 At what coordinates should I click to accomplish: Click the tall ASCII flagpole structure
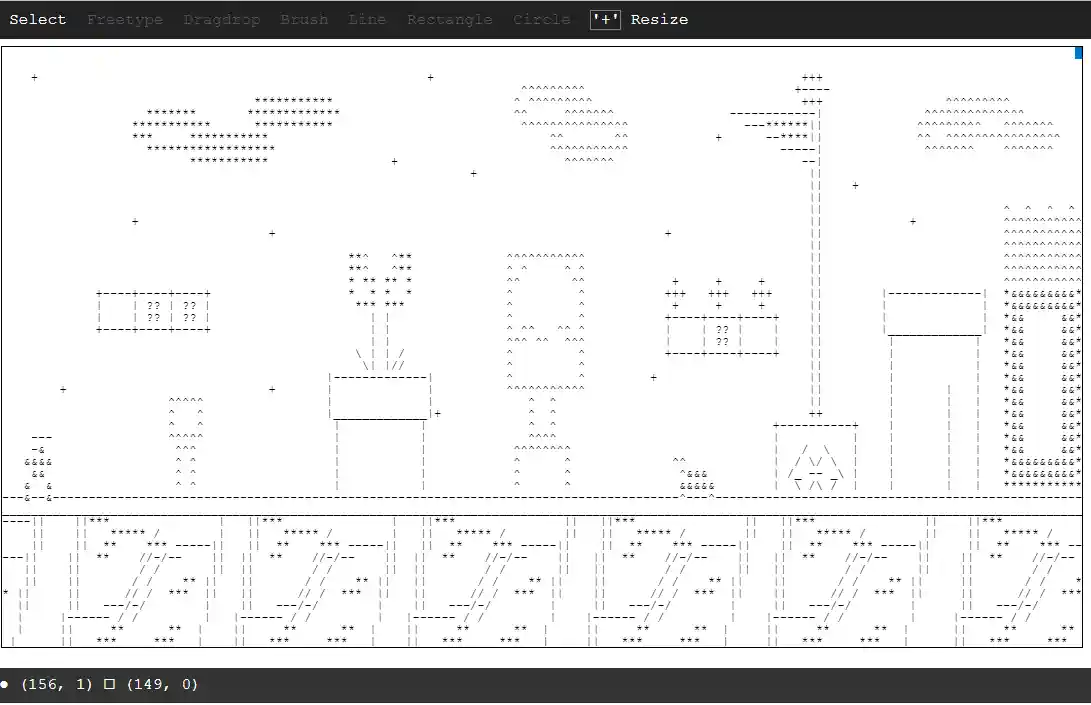point(813,250)
